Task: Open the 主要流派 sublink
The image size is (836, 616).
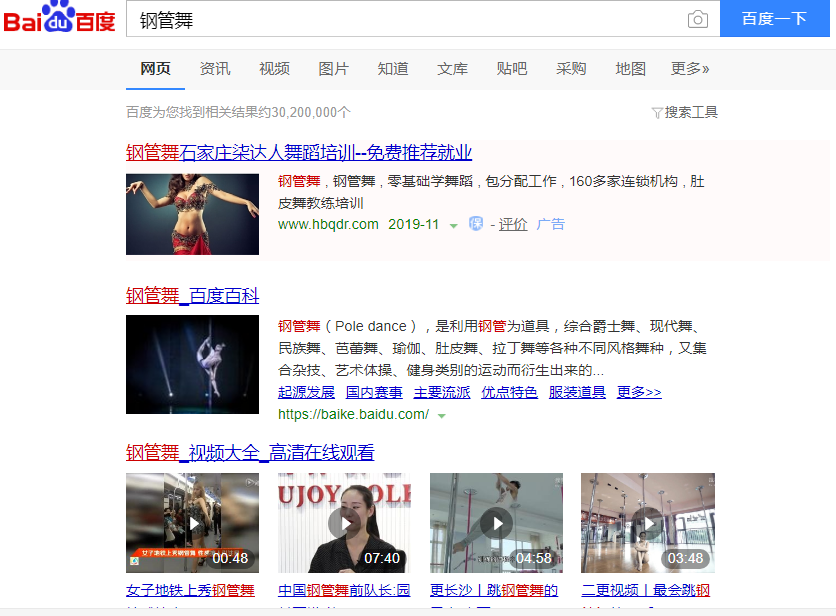Action: pos(442,392)
